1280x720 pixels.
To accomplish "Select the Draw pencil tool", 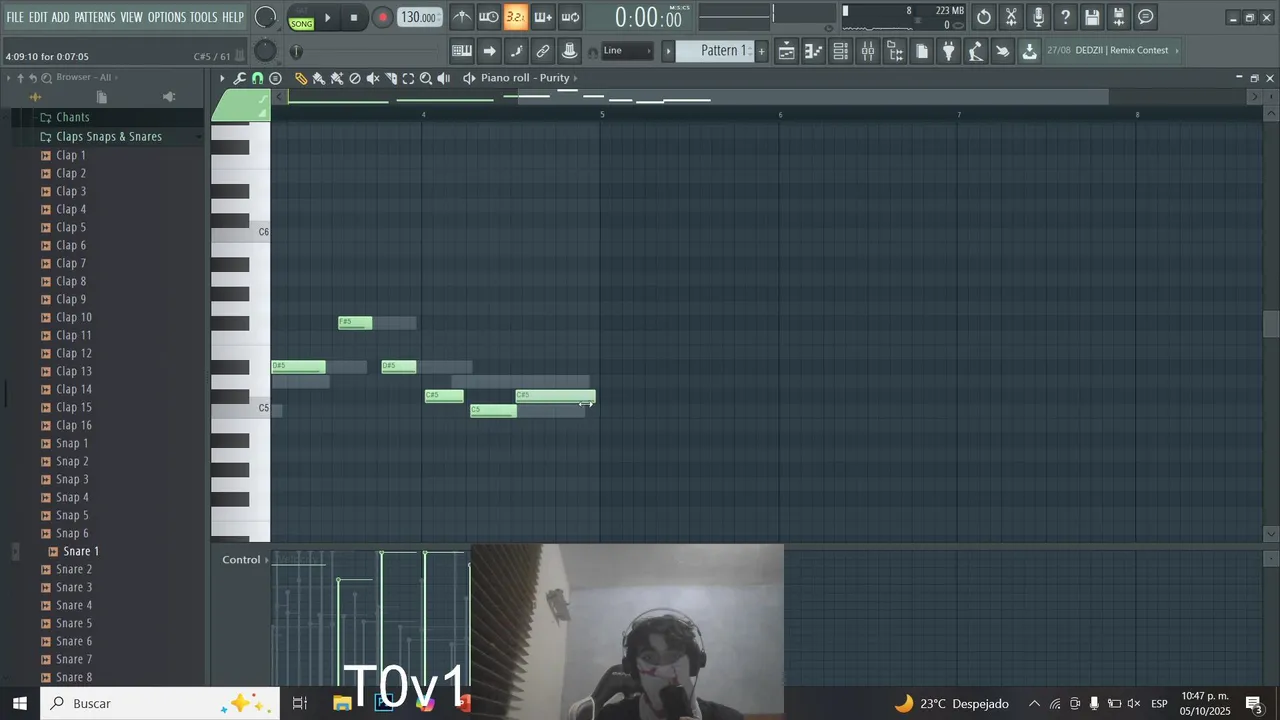I will [x=301, y=78].
